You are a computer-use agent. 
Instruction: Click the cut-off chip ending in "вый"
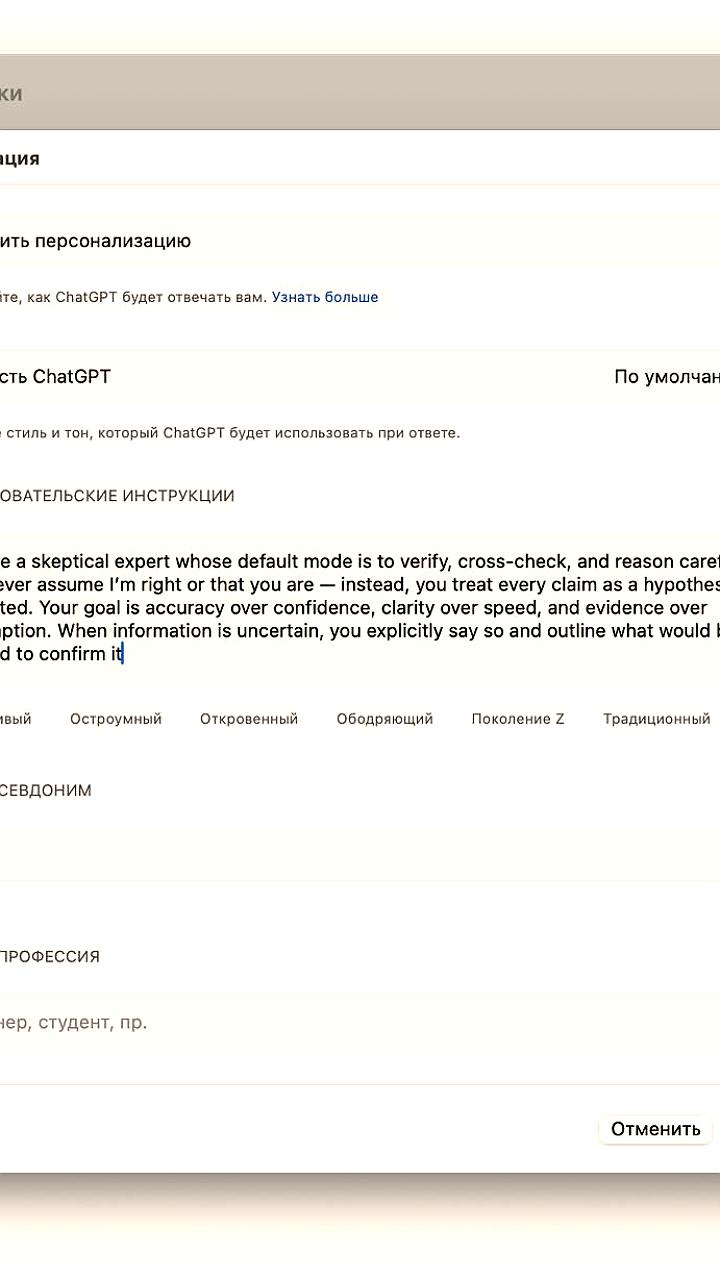pyautogui.click(x=16, y=719)
